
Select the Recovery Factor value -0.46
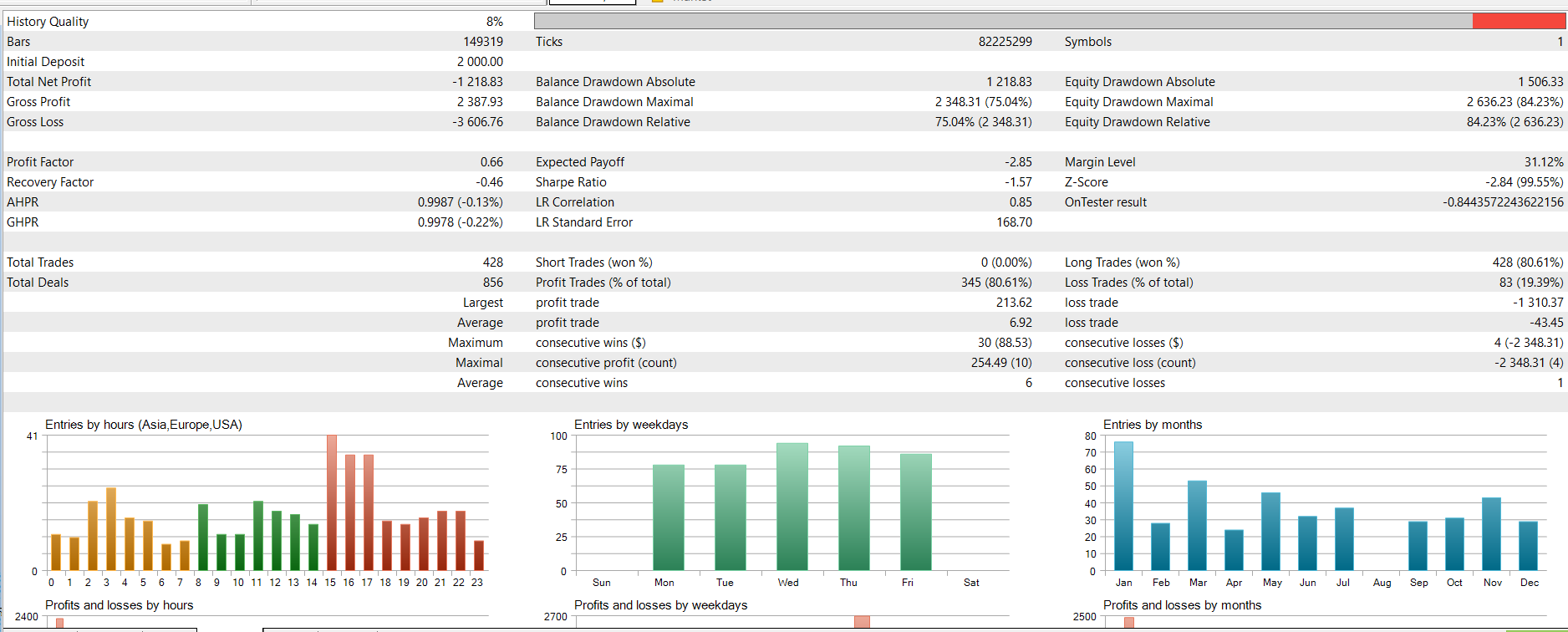click(490, 182)
